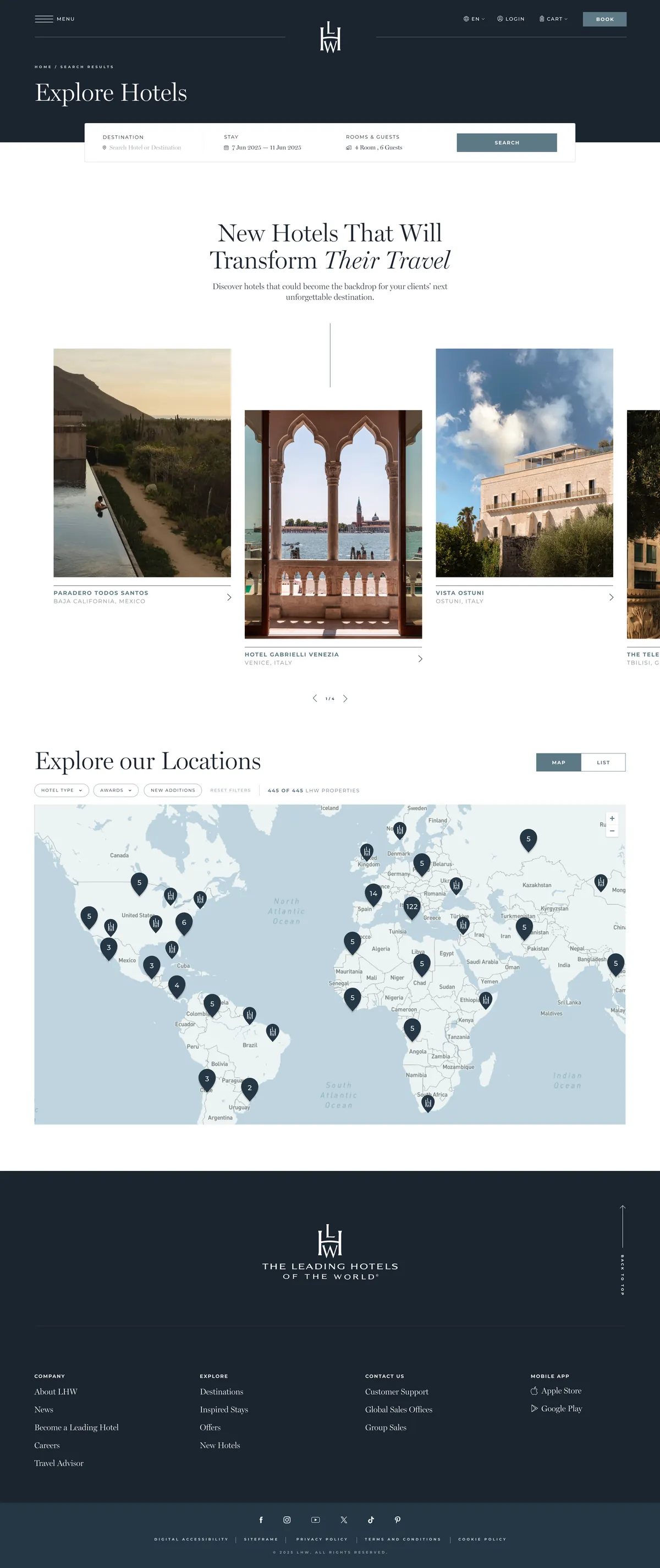660x1568 pixels.
Task: Toggle the New Additions filter
Action: [173, 790]
